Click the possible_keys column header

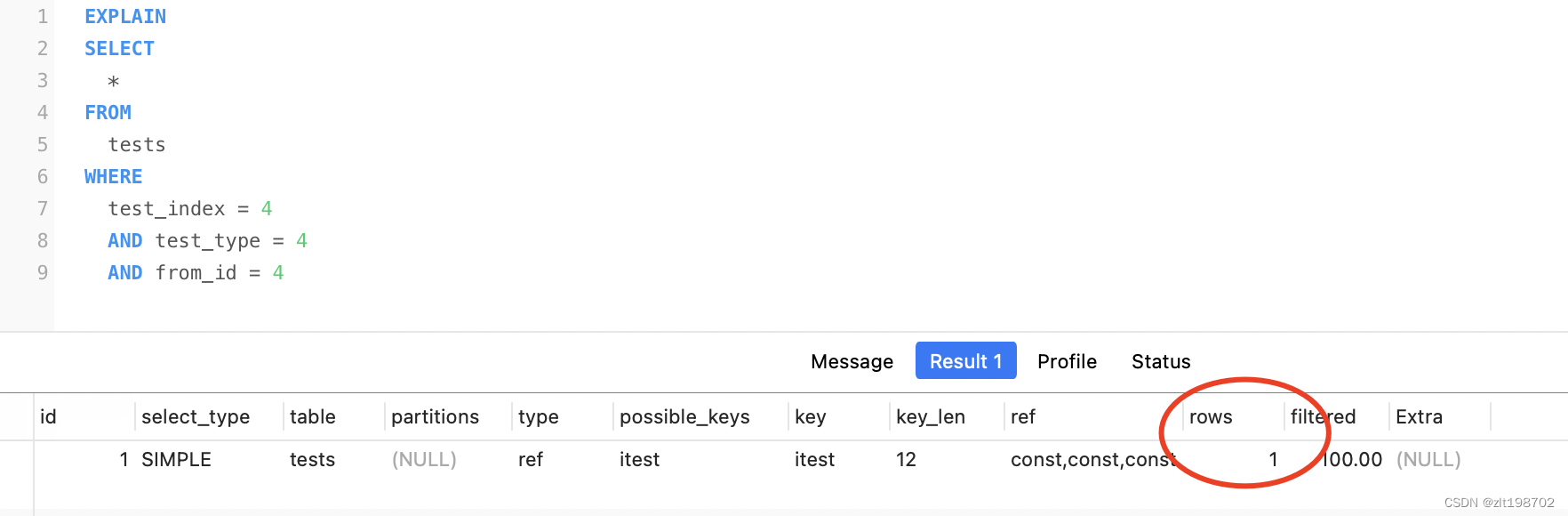tap(684, 416)
